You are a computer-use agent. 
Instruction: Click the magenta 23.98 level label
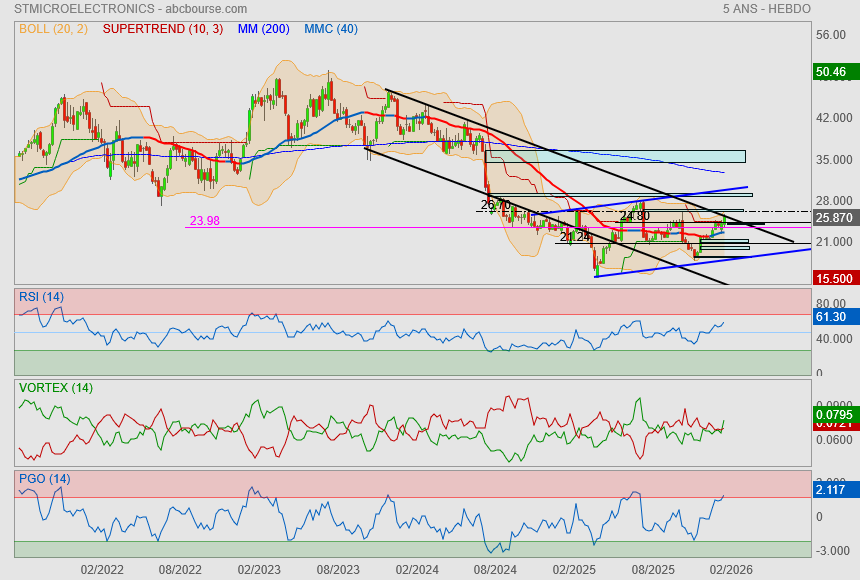coord(204,221)
